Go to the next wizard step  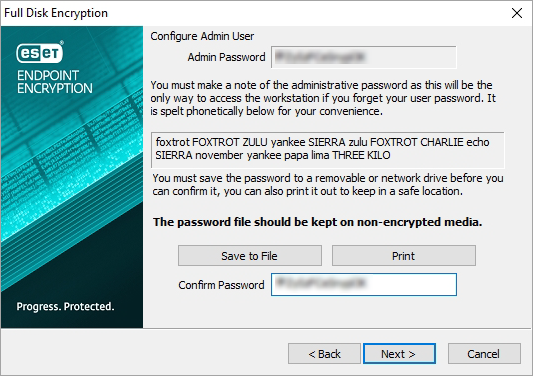coord(399,354)
